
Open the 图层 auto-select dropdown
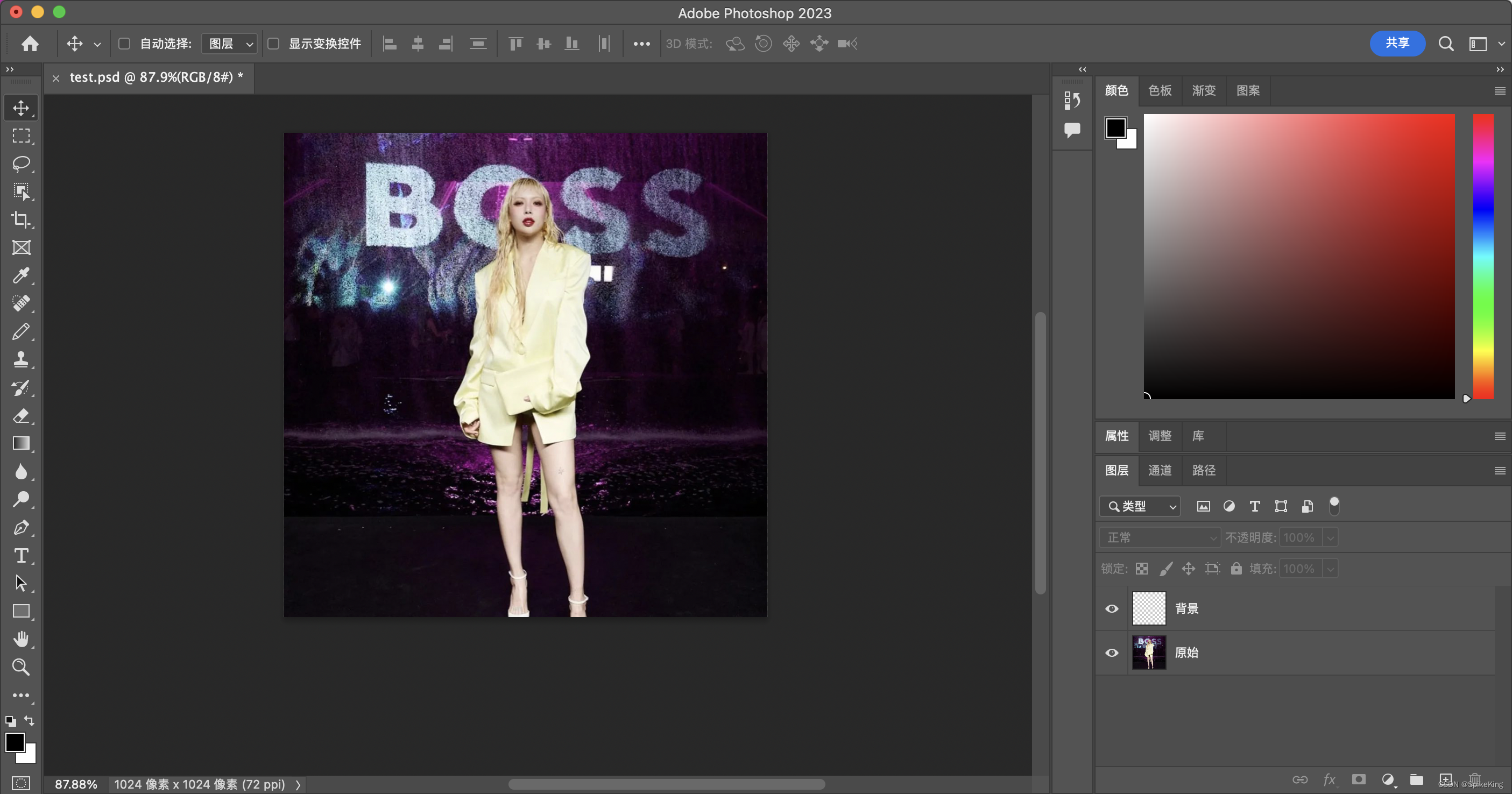pos(230,44)
